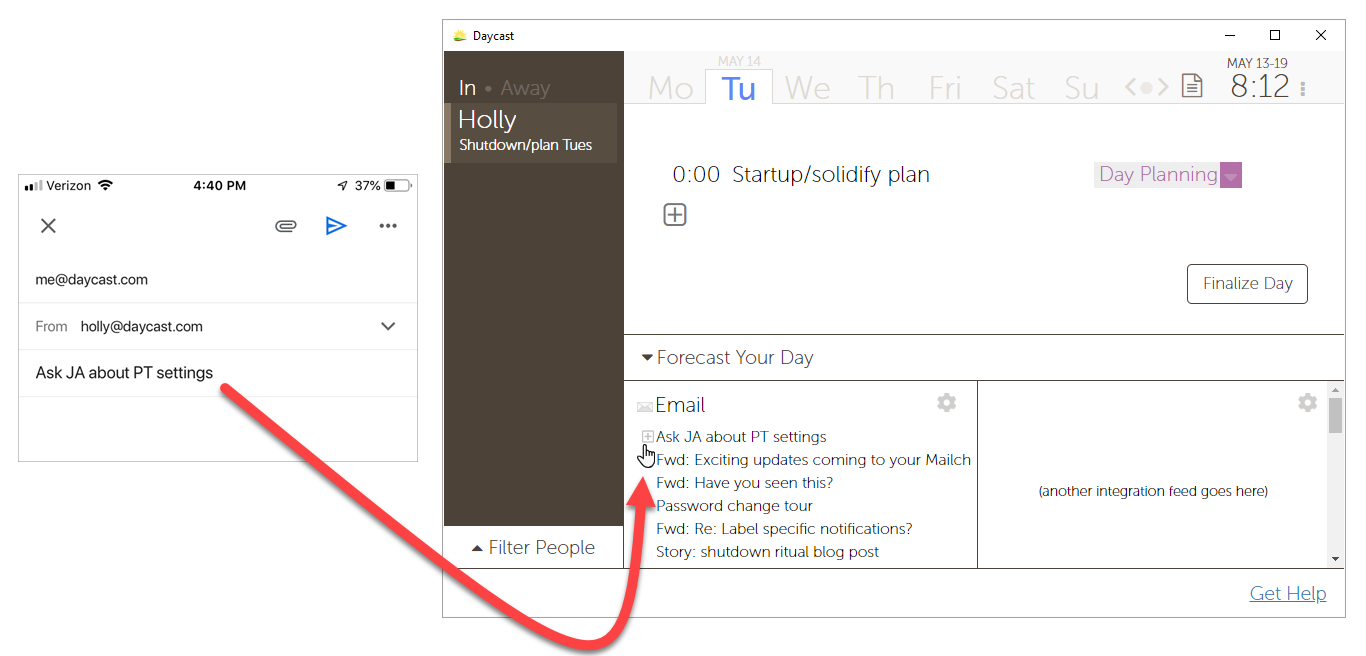The image size is (1366, 656).
Task: Click the holly@daycast.com sender address
Action: tap(142, 326)
